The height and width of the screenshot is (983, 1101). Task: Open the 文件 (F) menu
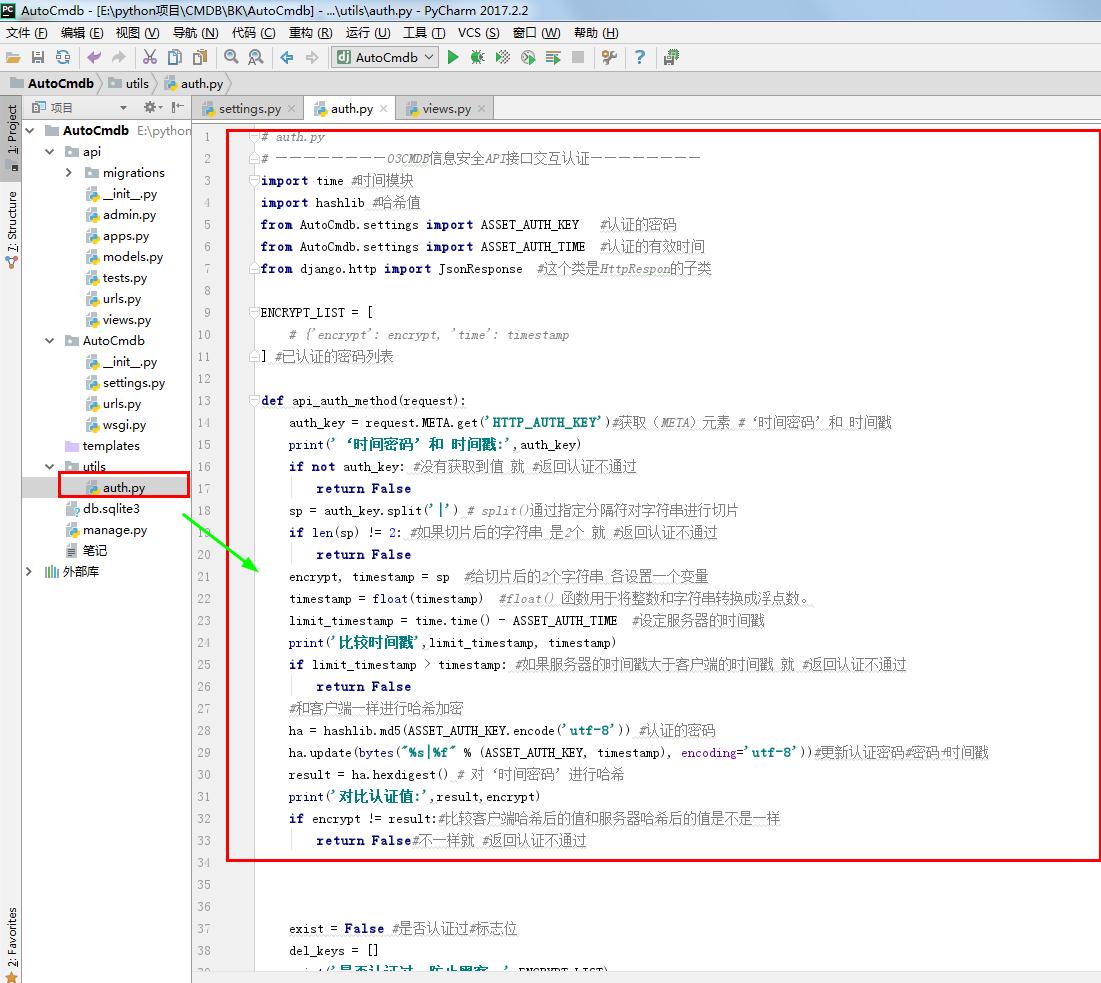coord(27,33)
